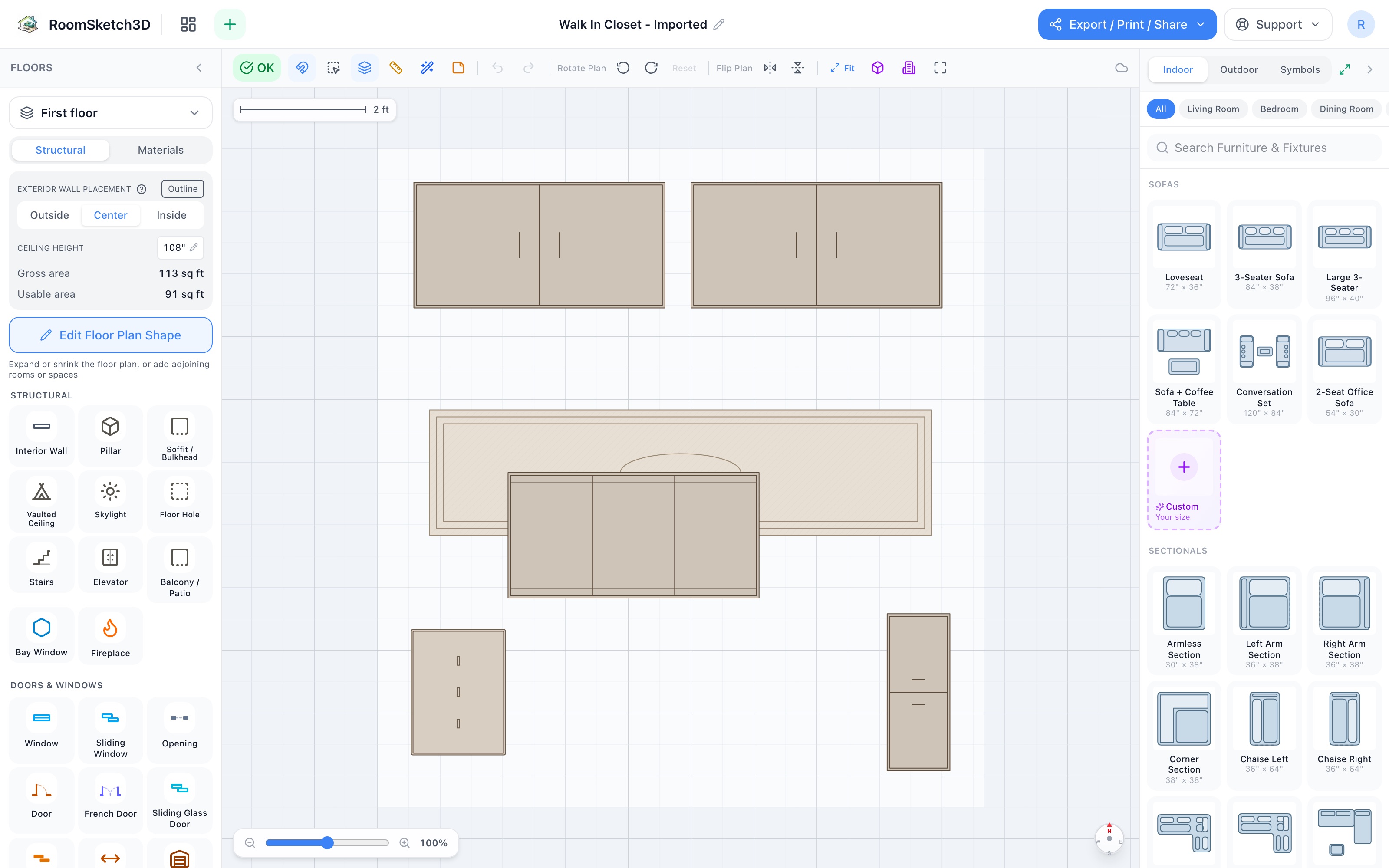Redo the last action
The height and width of the screenshot is (868, 1389).
[529, 68]
